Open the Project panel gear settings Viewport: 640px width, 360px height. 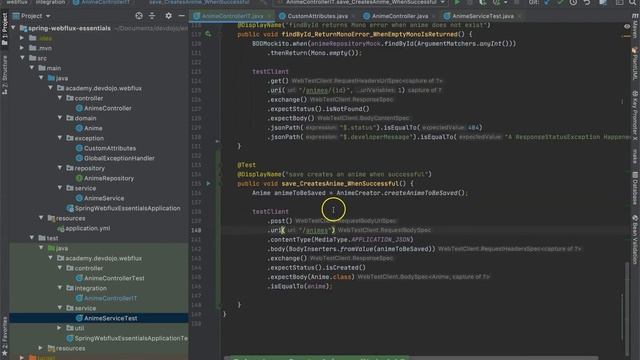click(168, 16)
